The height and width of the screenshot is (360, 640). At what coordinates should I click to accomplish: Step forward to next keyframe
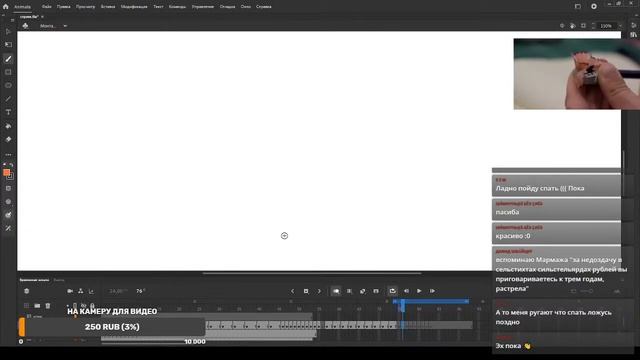pyautogui.click(x=319, y=291)
